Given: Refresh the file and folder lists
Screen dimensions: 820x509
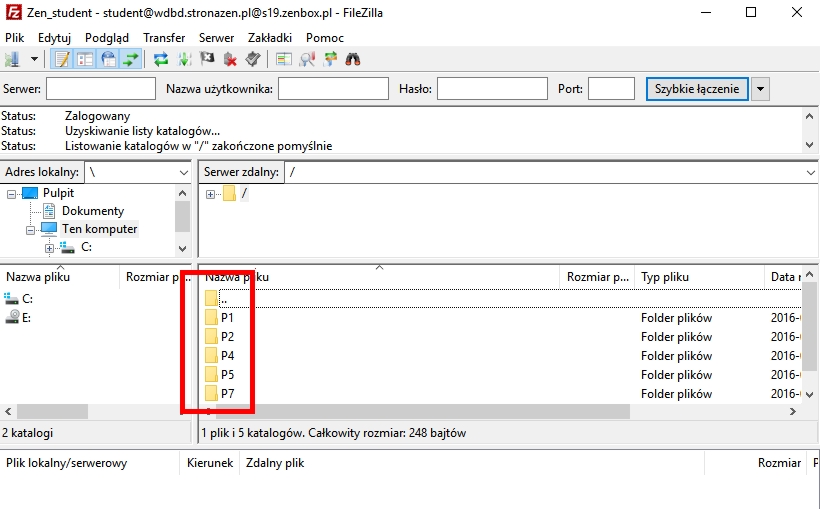Looking at the screenshot, I should [161, 59].
